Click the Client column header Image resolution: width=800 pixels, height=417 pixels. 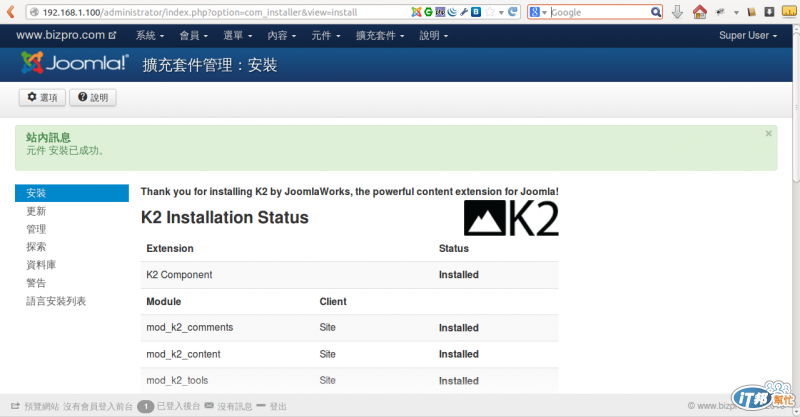point(333,301)
